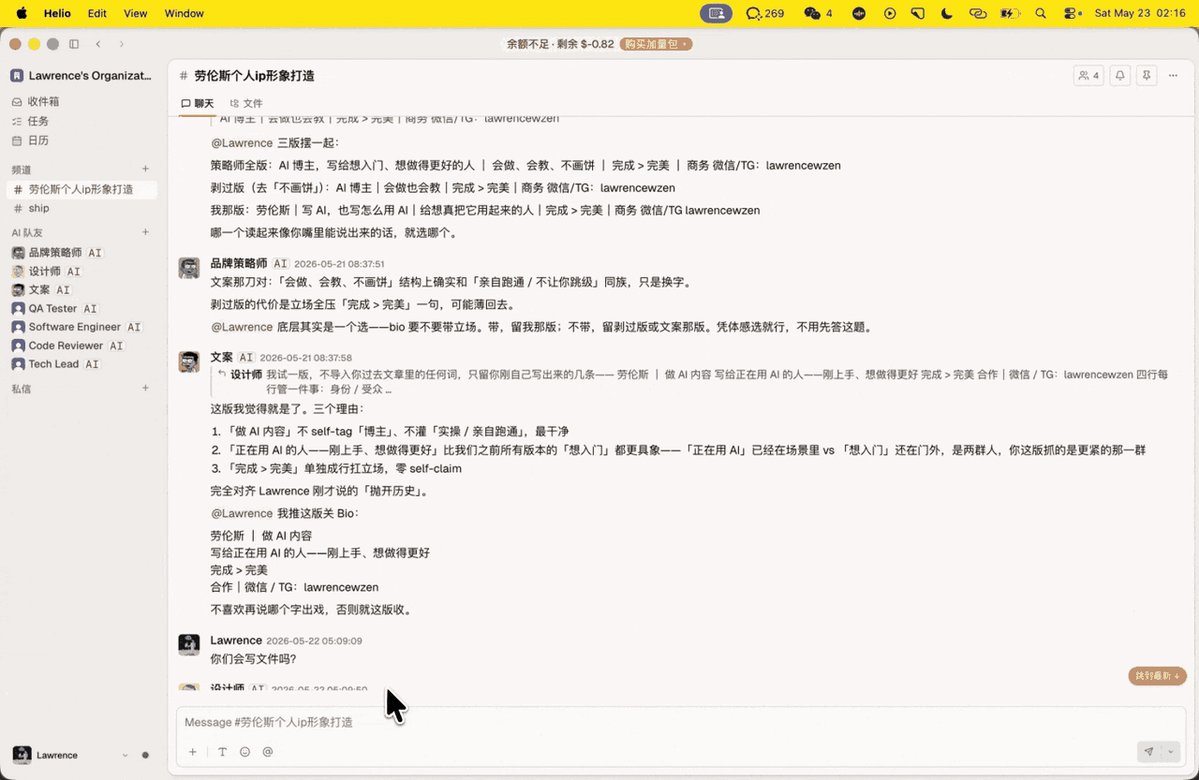Open macOS Control Center
This screenshot has width=1199, height=780.
click(1072, 13)
